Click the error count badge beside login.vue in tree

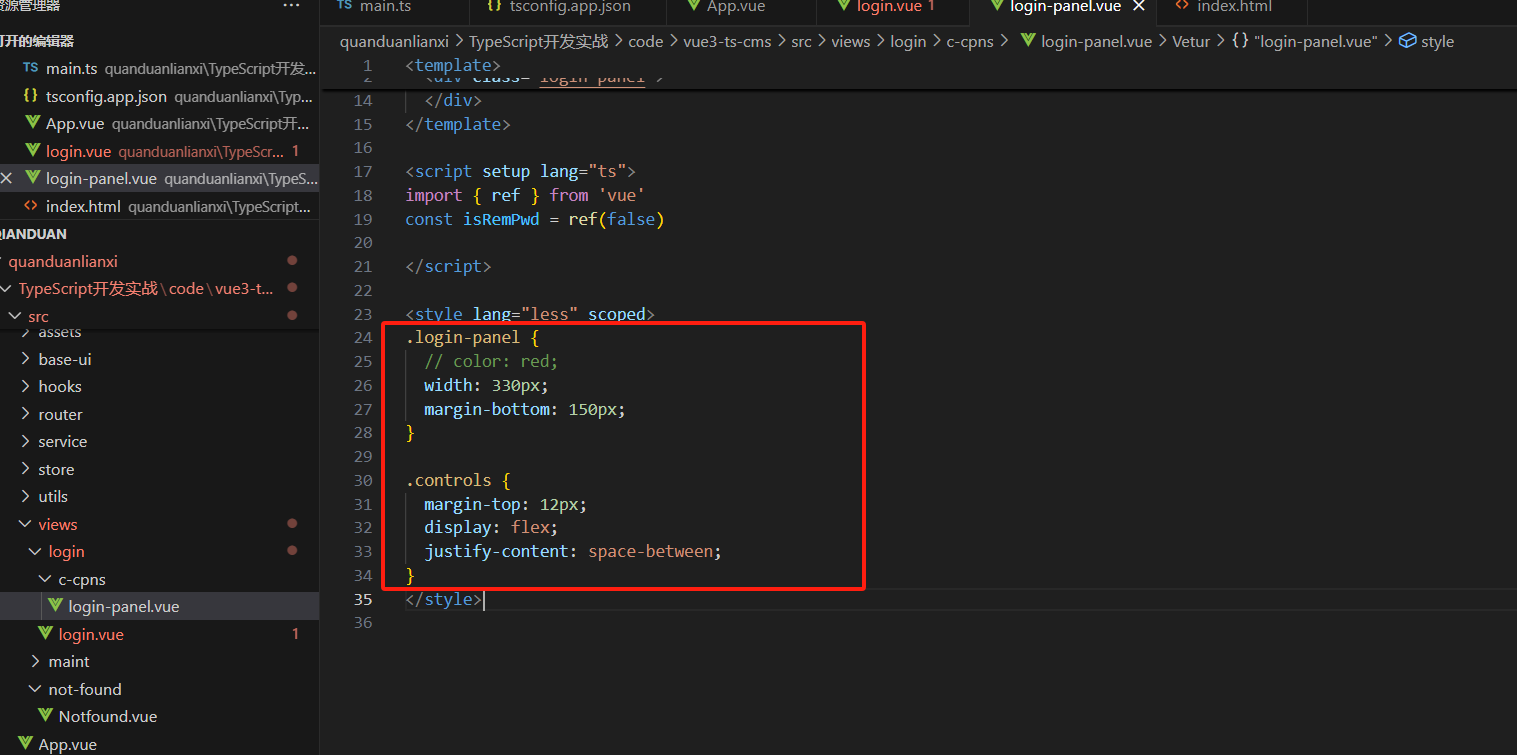coord(295,634)
